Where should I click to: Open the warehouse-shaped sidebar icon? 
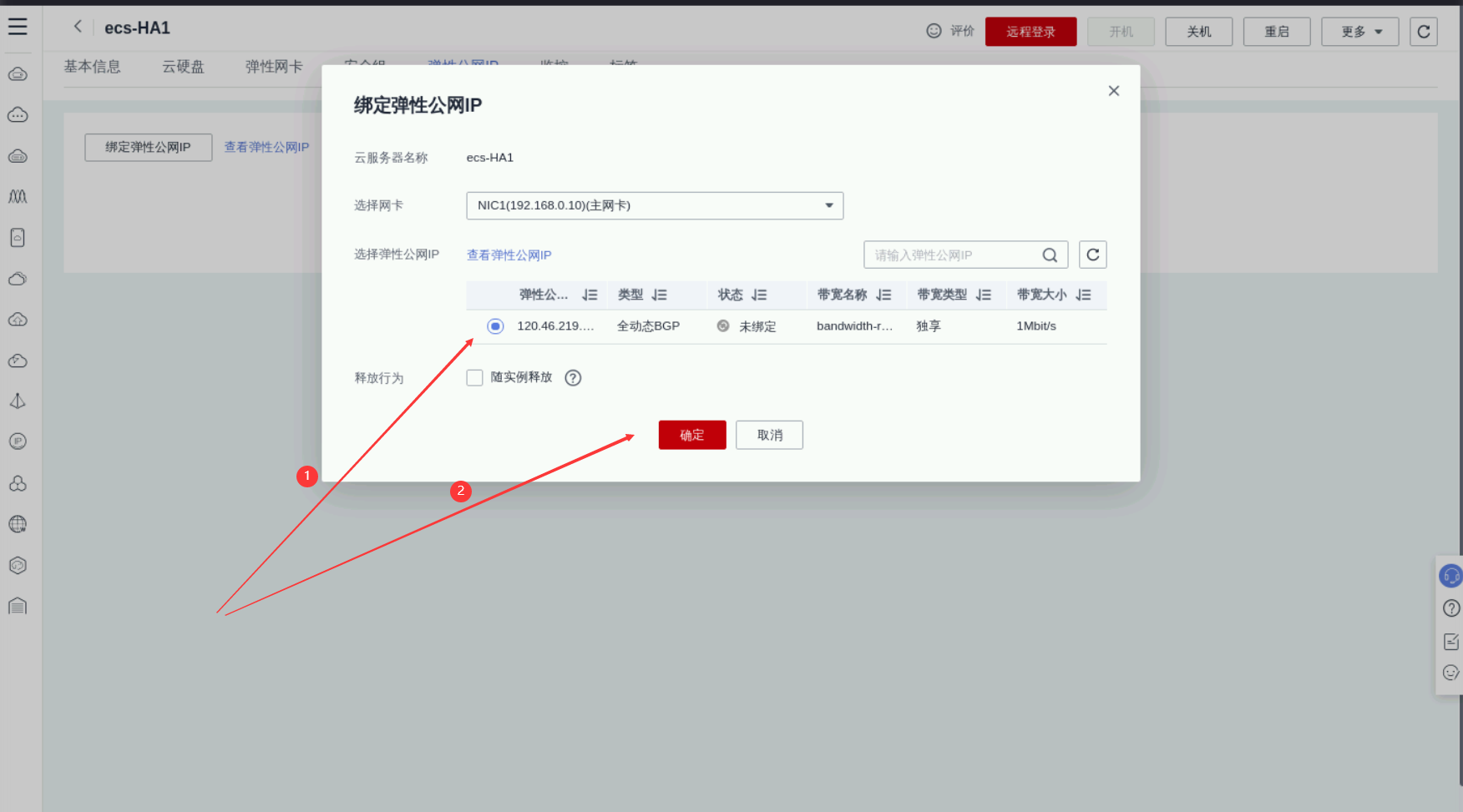[x=18, y=606]
